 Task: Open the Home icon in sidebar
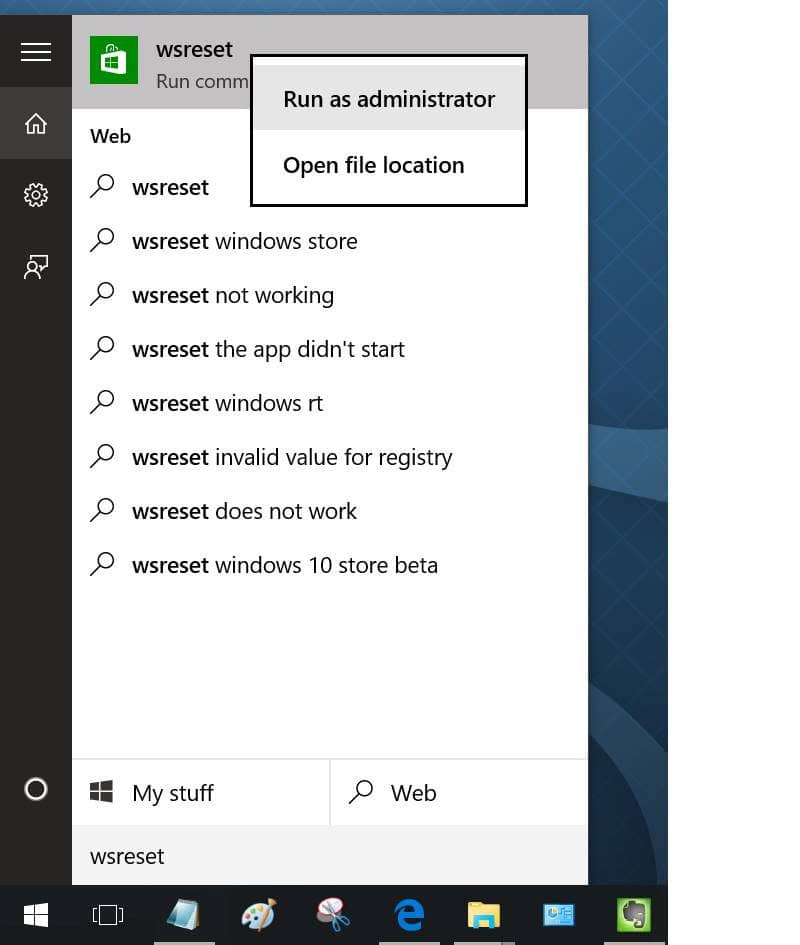36,123
